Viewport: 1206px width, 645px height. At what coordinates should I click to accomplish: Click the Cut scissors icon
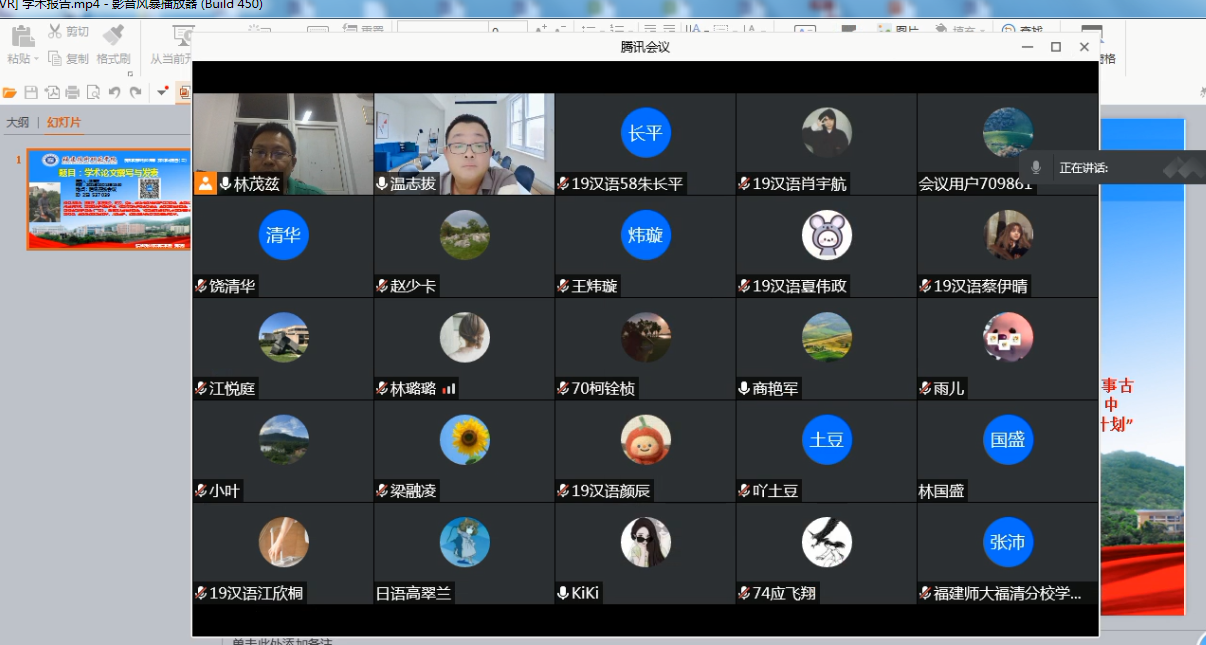55,32
